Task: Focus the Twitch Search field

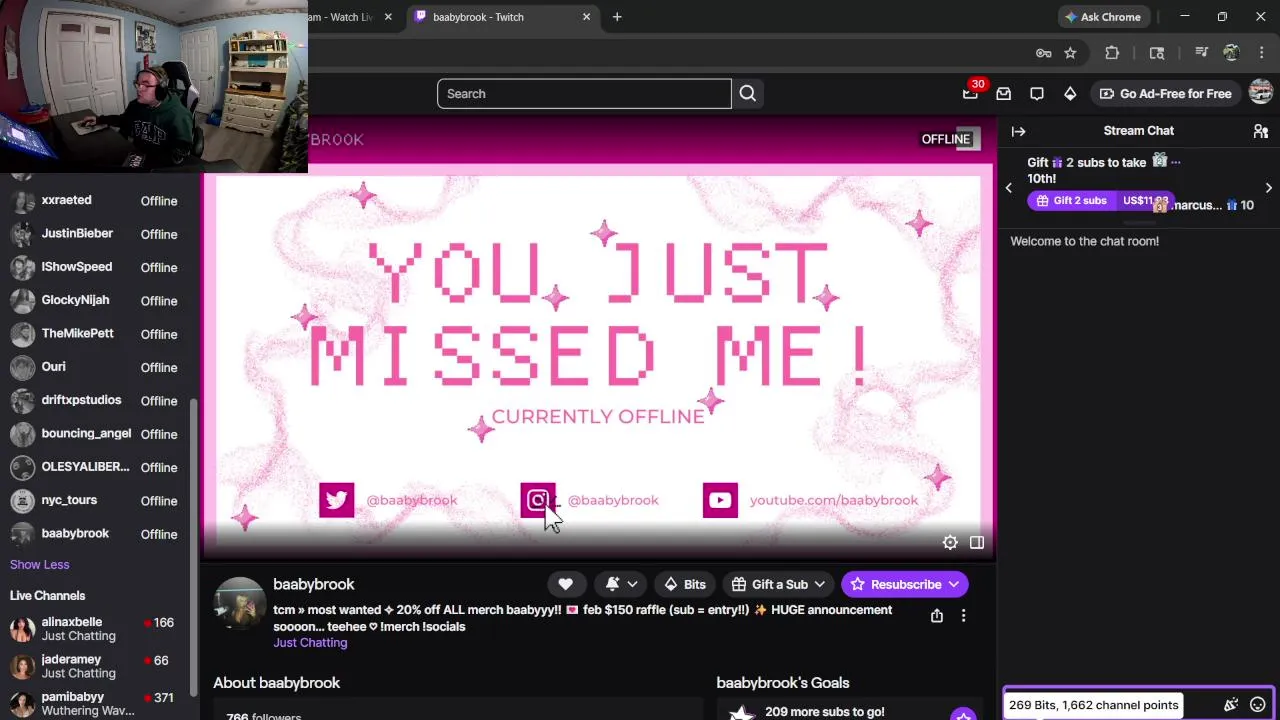Action: click(584, 94)
